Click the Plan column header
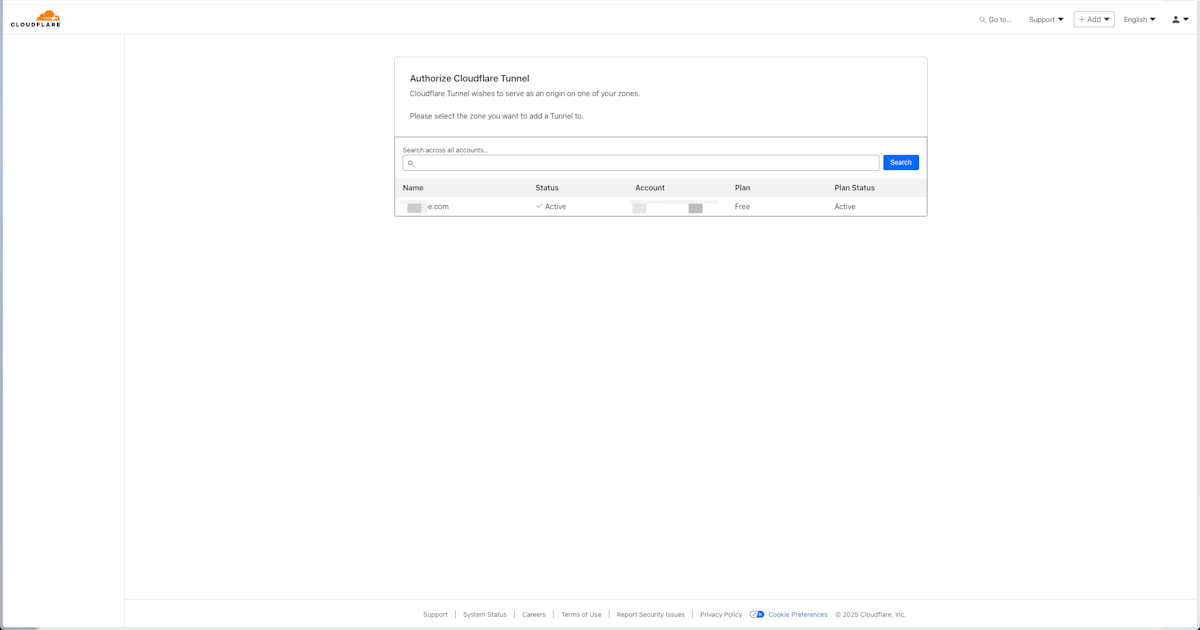The width and height of the screenshot is (1200, 630). pos(742,188)
